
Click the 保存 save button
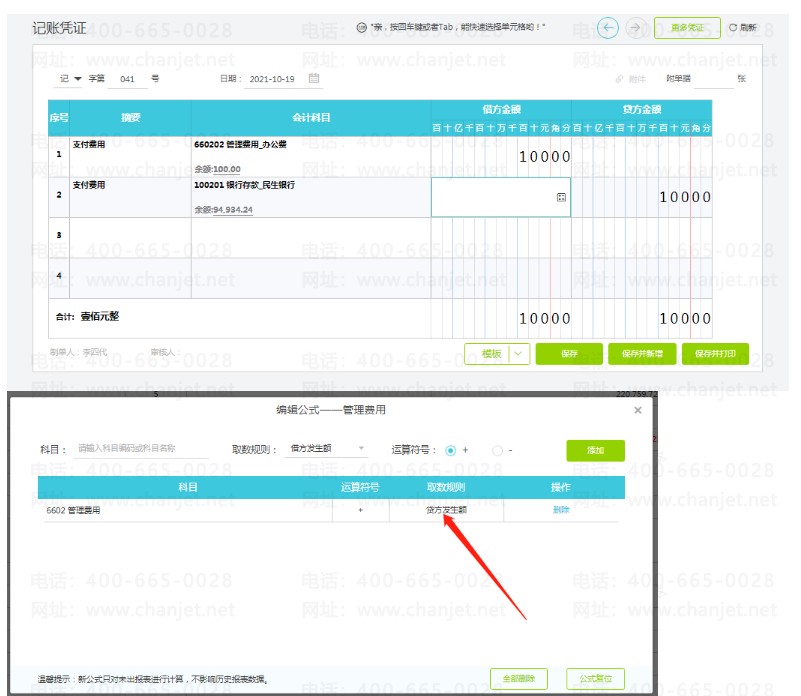[569, 354]
